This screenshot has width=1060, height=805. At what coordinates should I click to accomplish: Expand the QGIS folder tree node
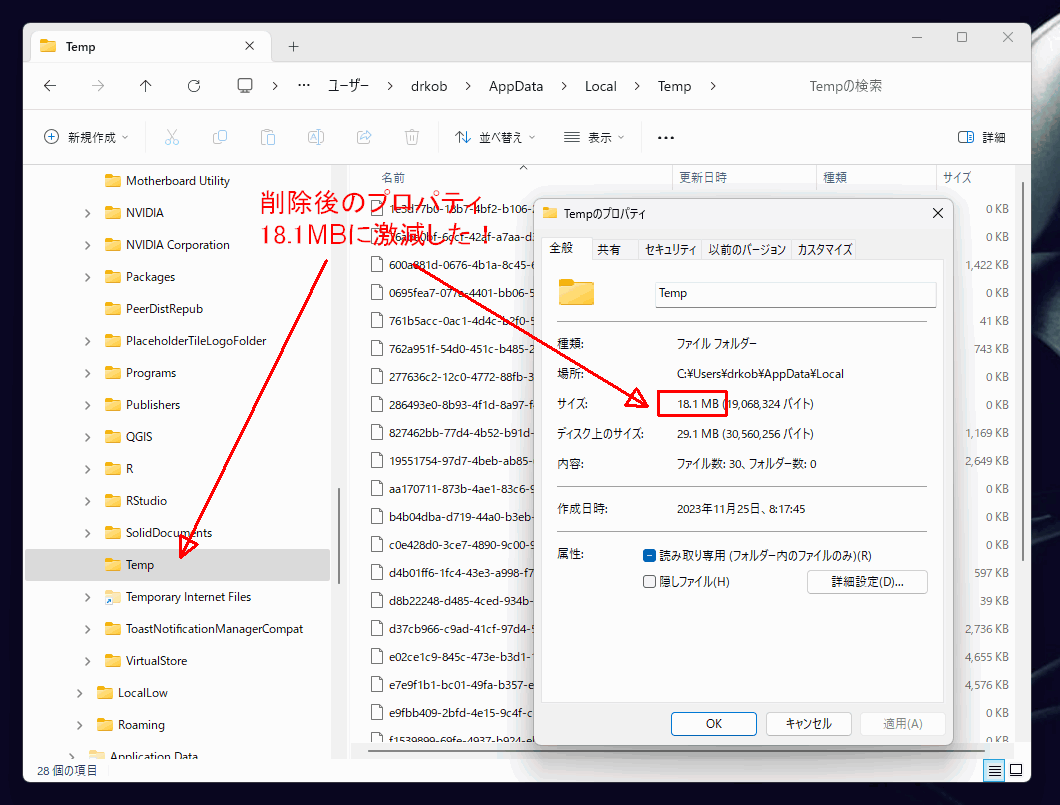87,437
